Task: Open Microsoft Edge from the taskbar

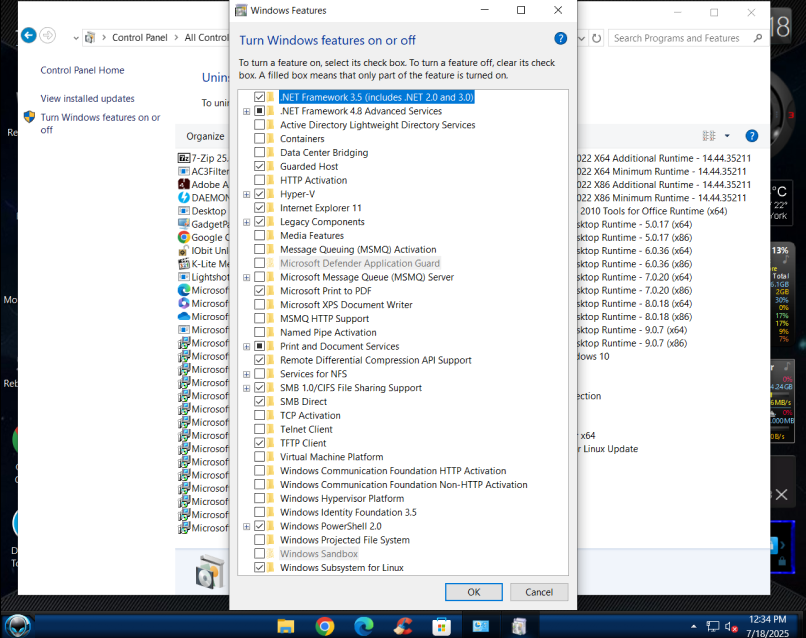Action: pyautogui.click(x=364, y=626)
